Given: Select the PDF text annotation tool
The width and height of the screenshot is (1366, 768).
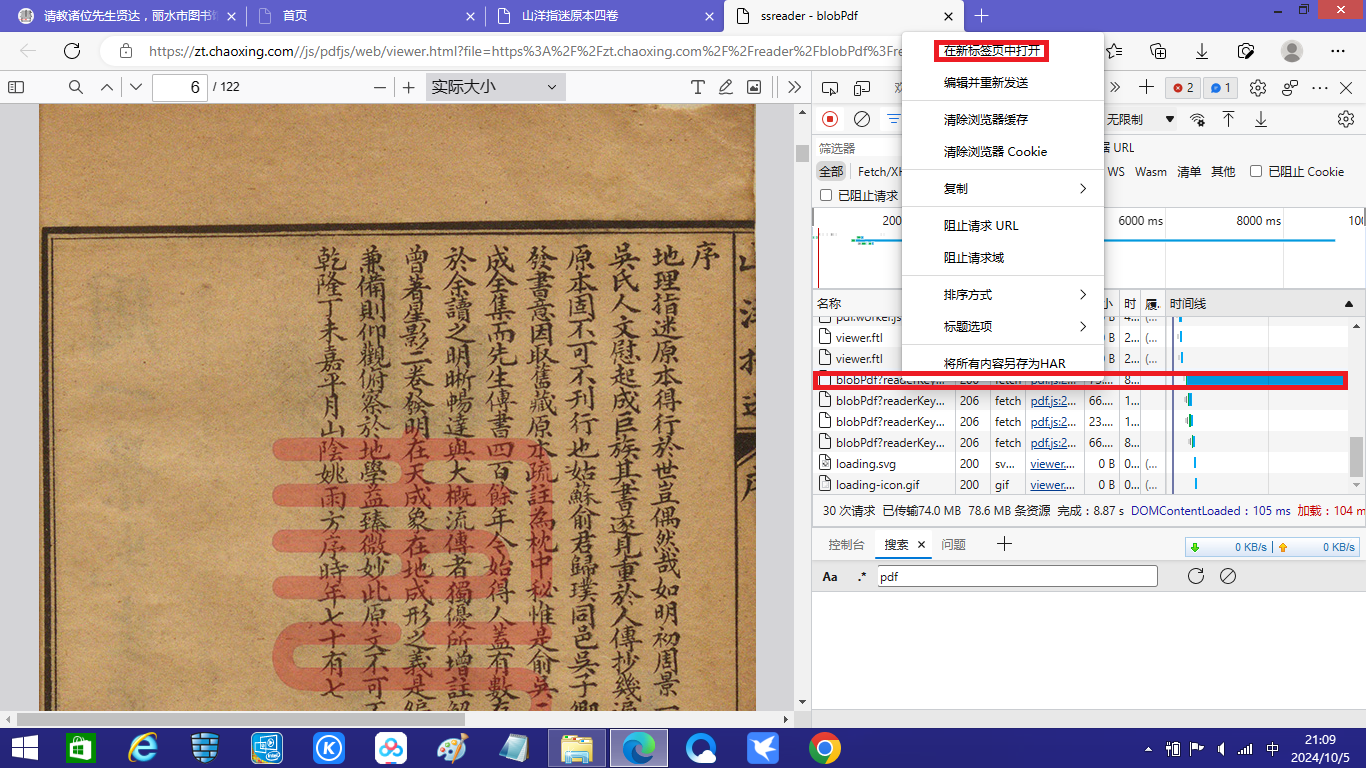Looking at the screenshot, I should [x=698, y=87].
